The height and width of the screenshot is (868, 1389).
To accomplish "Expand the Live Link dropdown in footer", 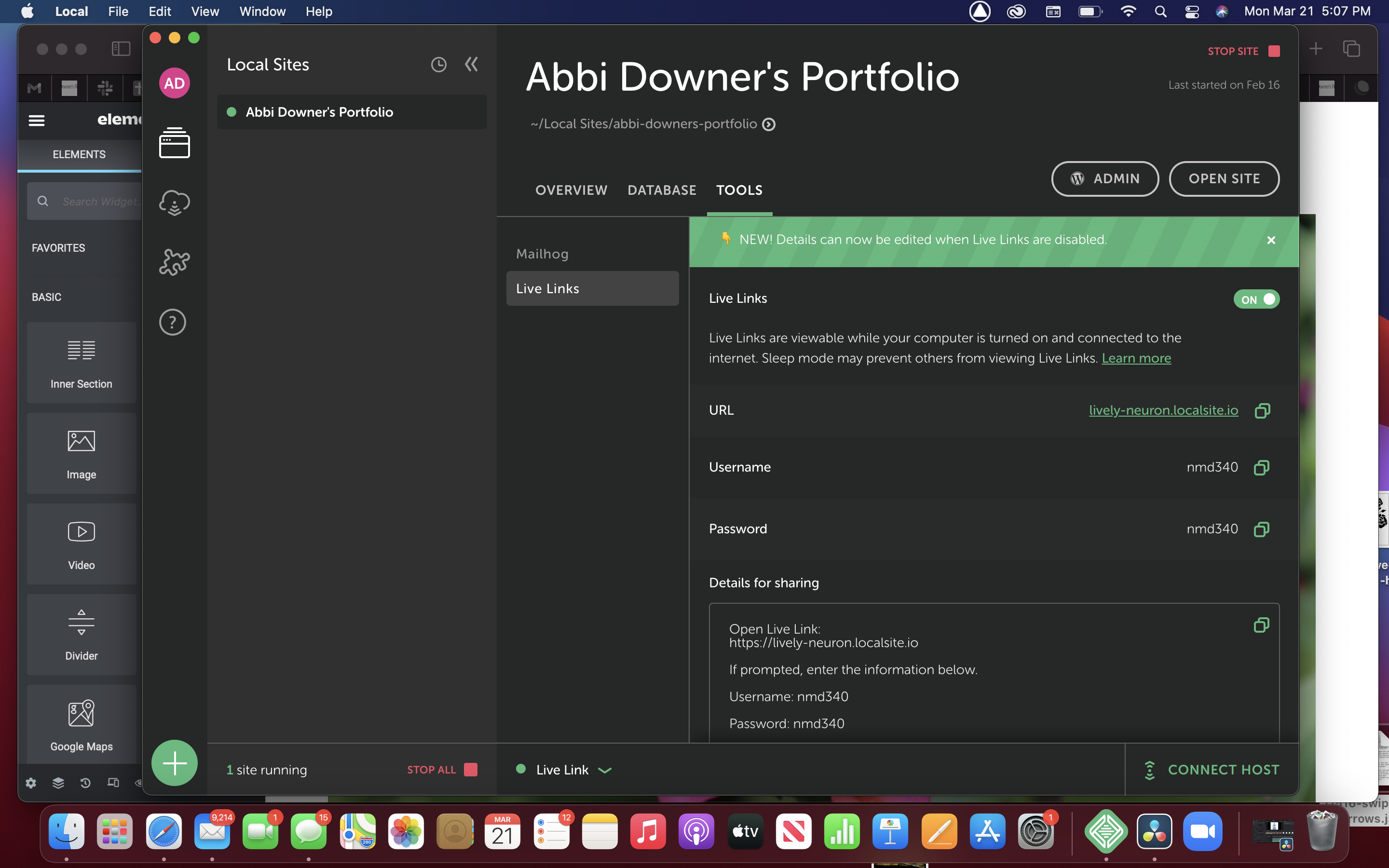I will [x=604, y=770].
